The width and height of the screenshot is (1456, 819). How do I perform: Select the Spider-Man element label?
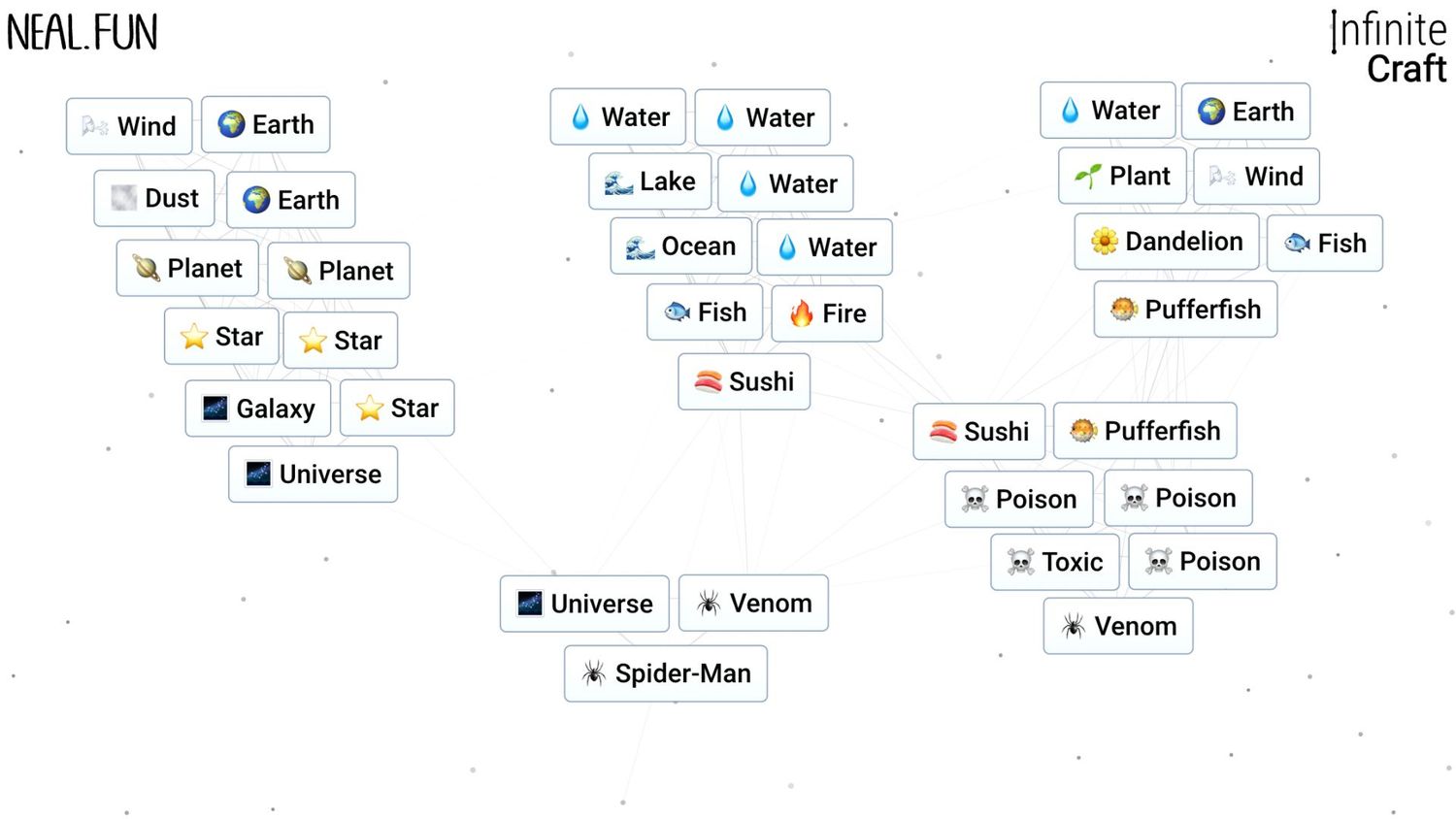[x=682, y=673]
